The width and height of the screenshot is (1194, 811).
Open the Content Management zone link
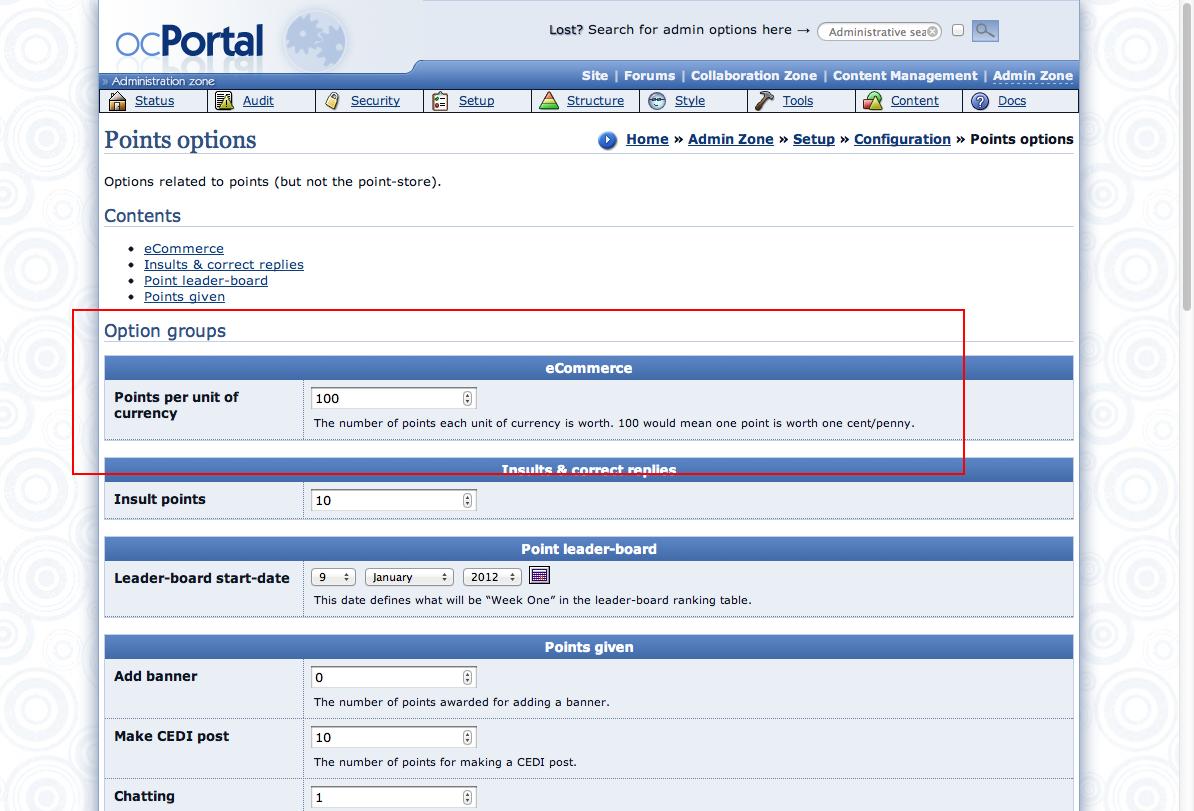(904, 76)
